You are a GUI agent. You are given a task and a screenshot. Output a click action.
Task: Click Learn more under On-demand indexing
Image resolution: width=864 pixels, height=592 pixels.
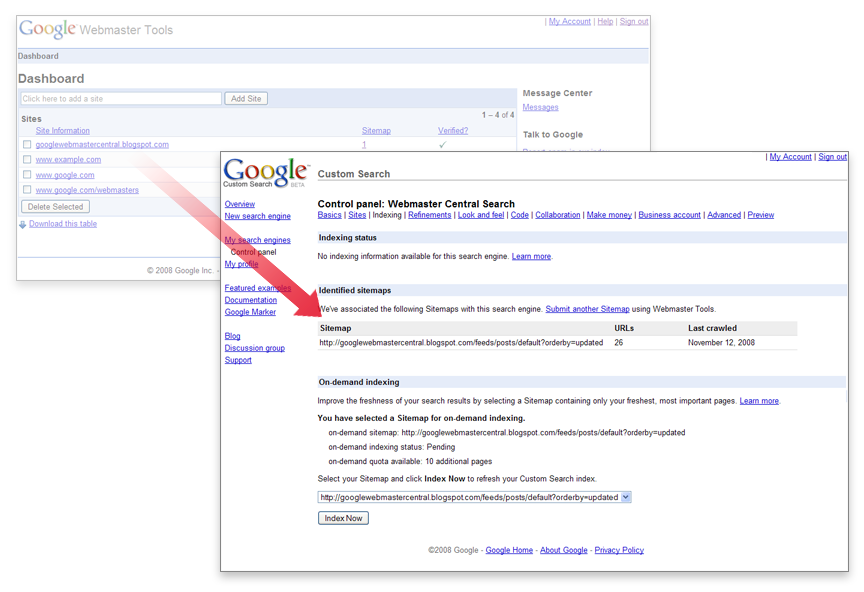[759, 401]
